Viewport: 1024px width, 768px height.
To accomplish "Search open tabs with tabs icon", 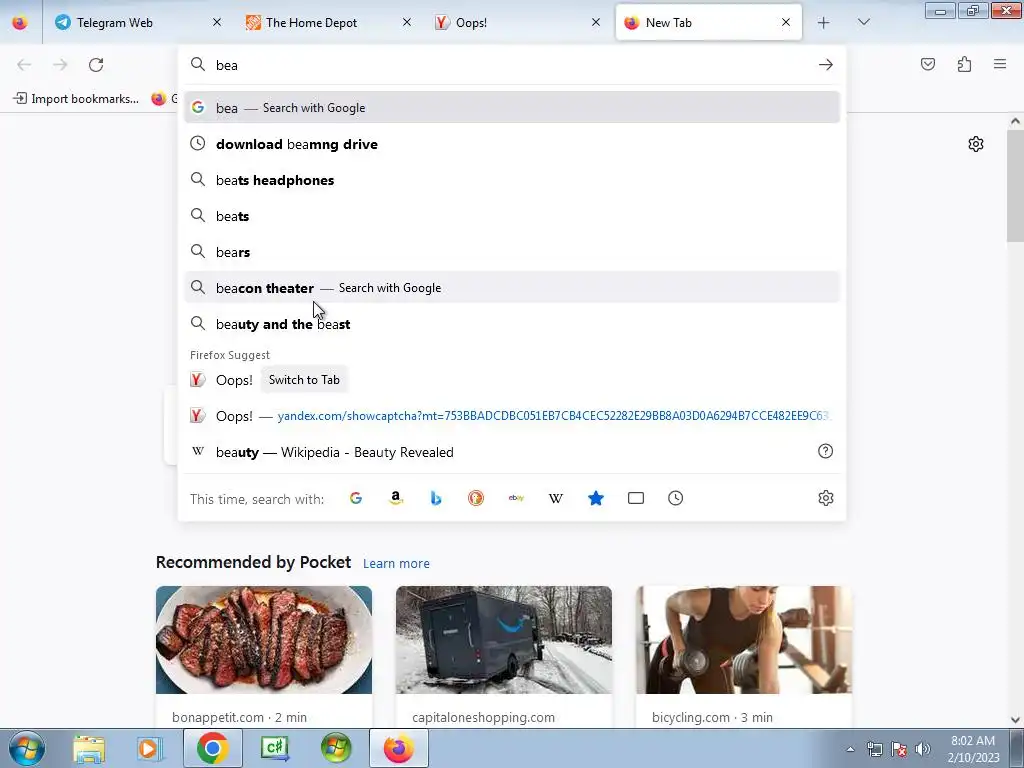I will 635,498.
